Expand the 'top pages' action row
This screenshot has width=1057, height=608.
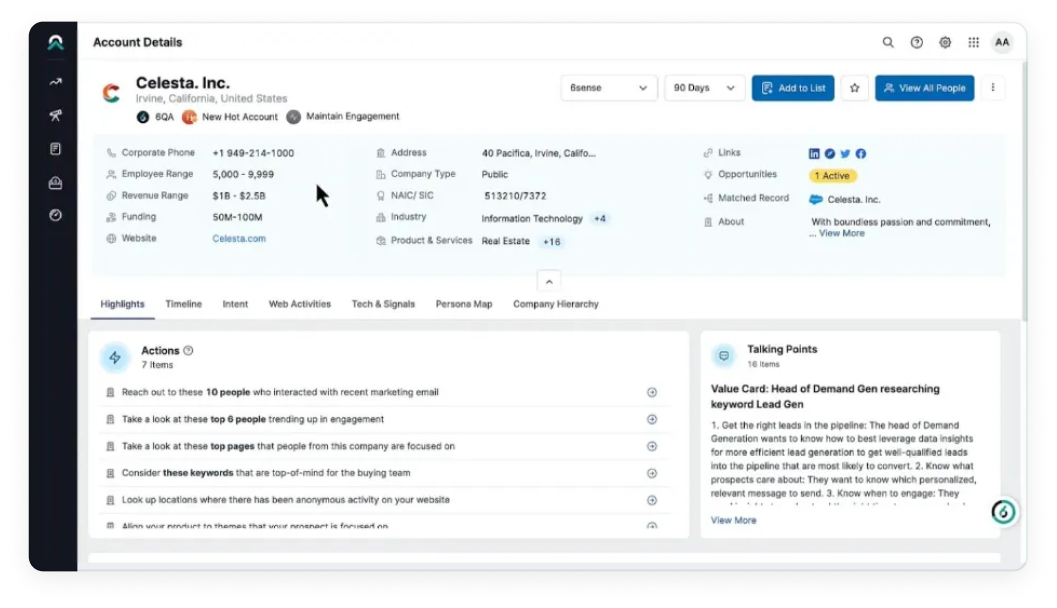click(651, 446)
